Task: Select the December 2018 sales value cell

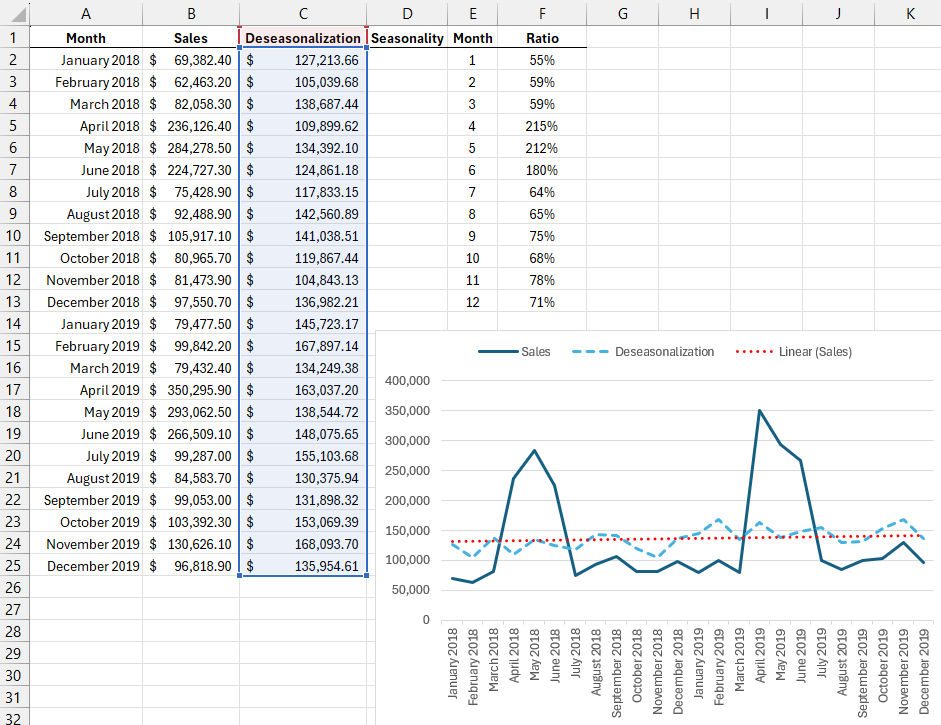Action: point(191,302)
